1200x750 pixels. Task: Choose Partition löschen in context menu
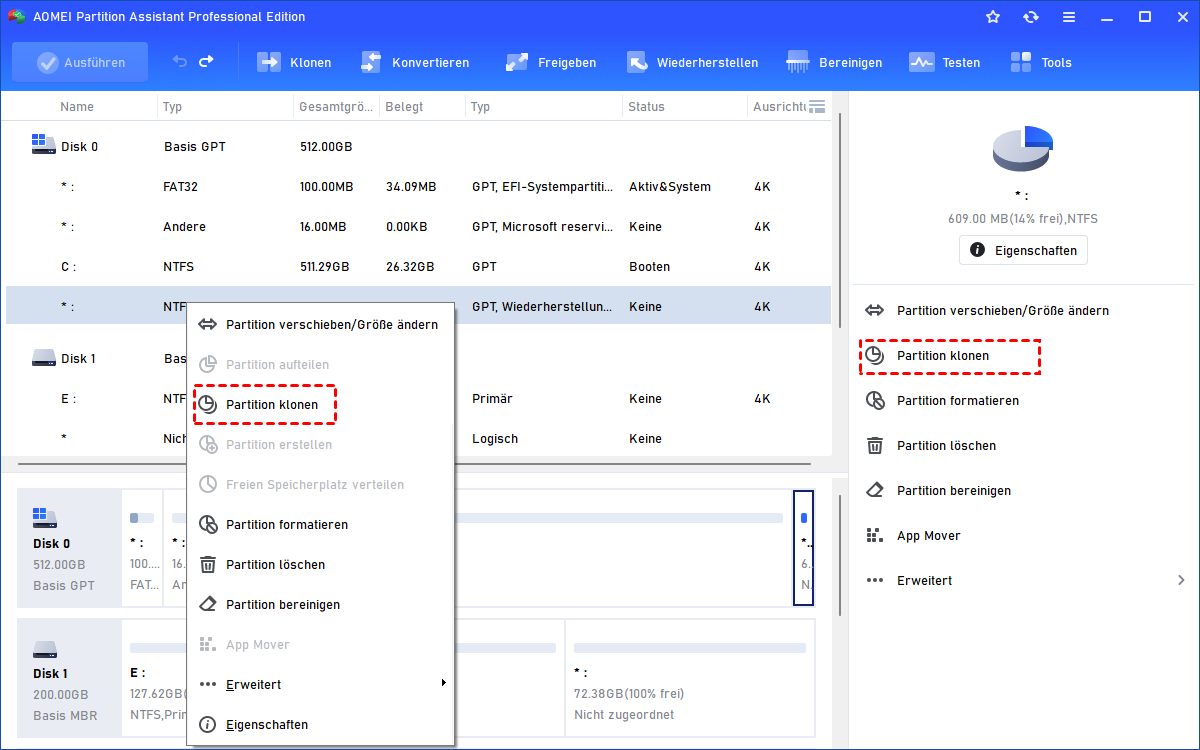[x=320, y=564]
